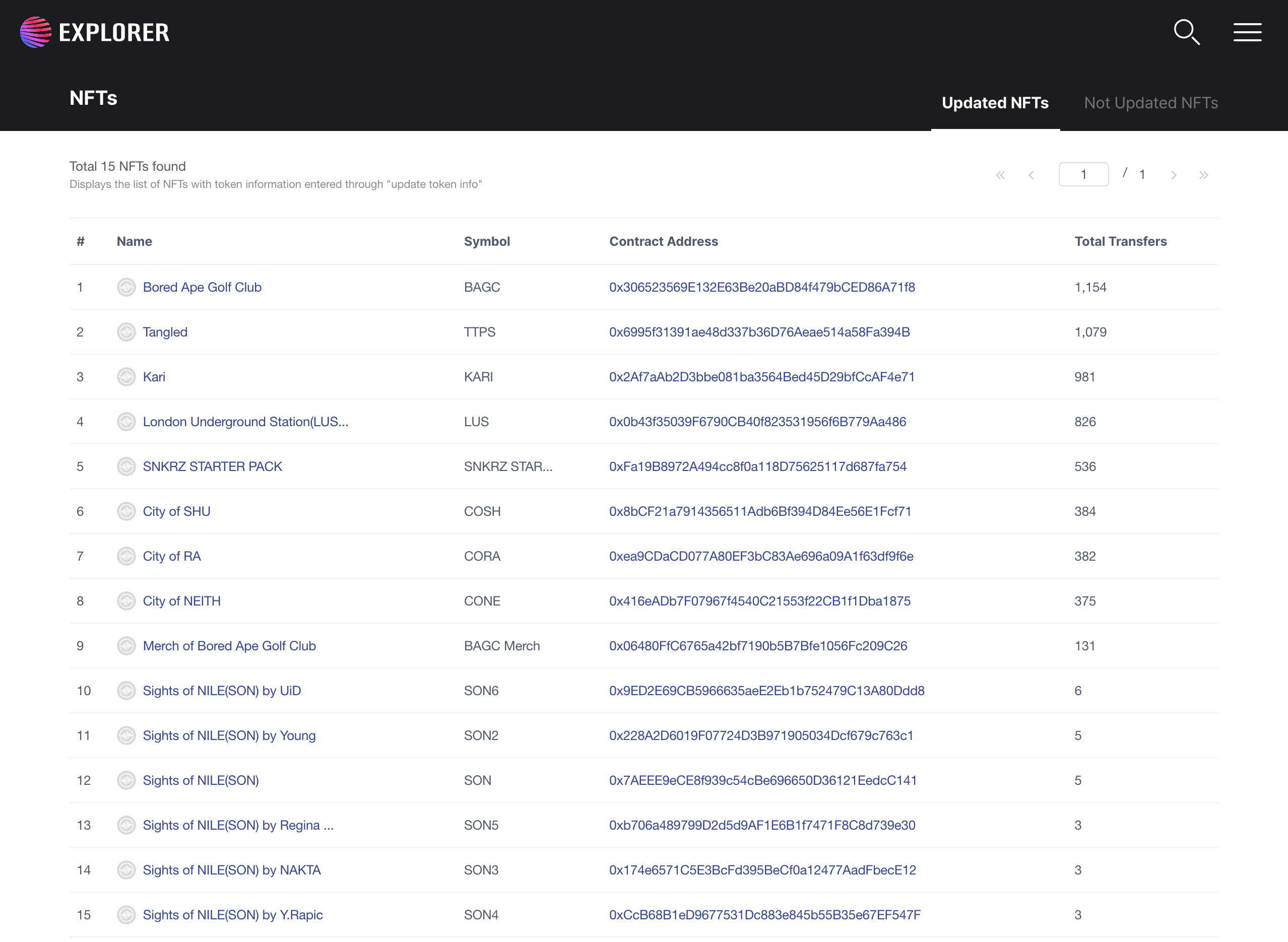
Task: Open the City of NEITH NFT link
Action: 181,601
